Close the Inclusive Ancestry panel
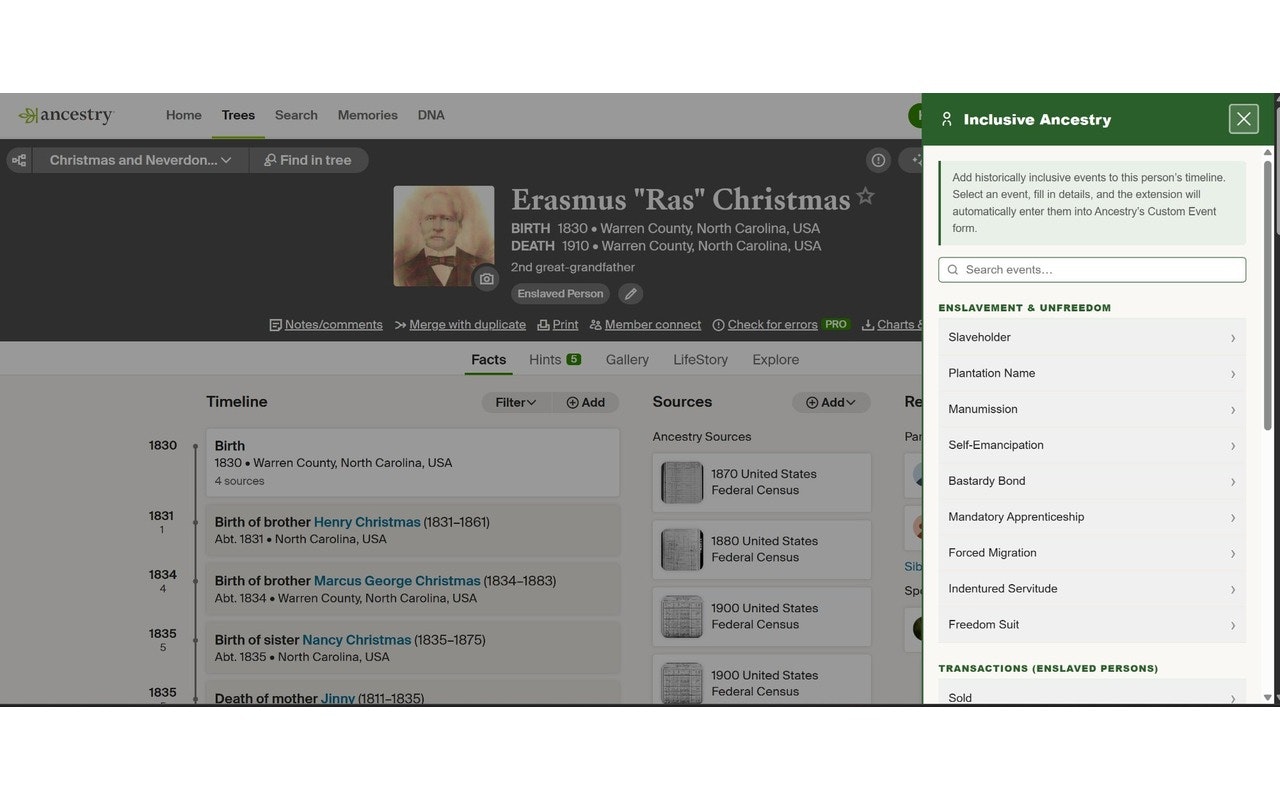The width and height of the screenshot is (1280, 800). pyautogui.click(x=1244, y=119)
